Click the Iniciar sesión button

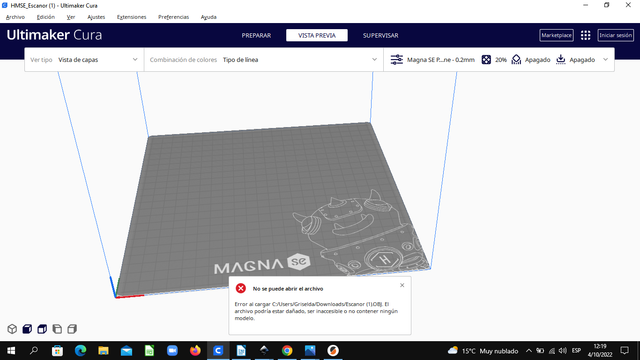[616, 36]
